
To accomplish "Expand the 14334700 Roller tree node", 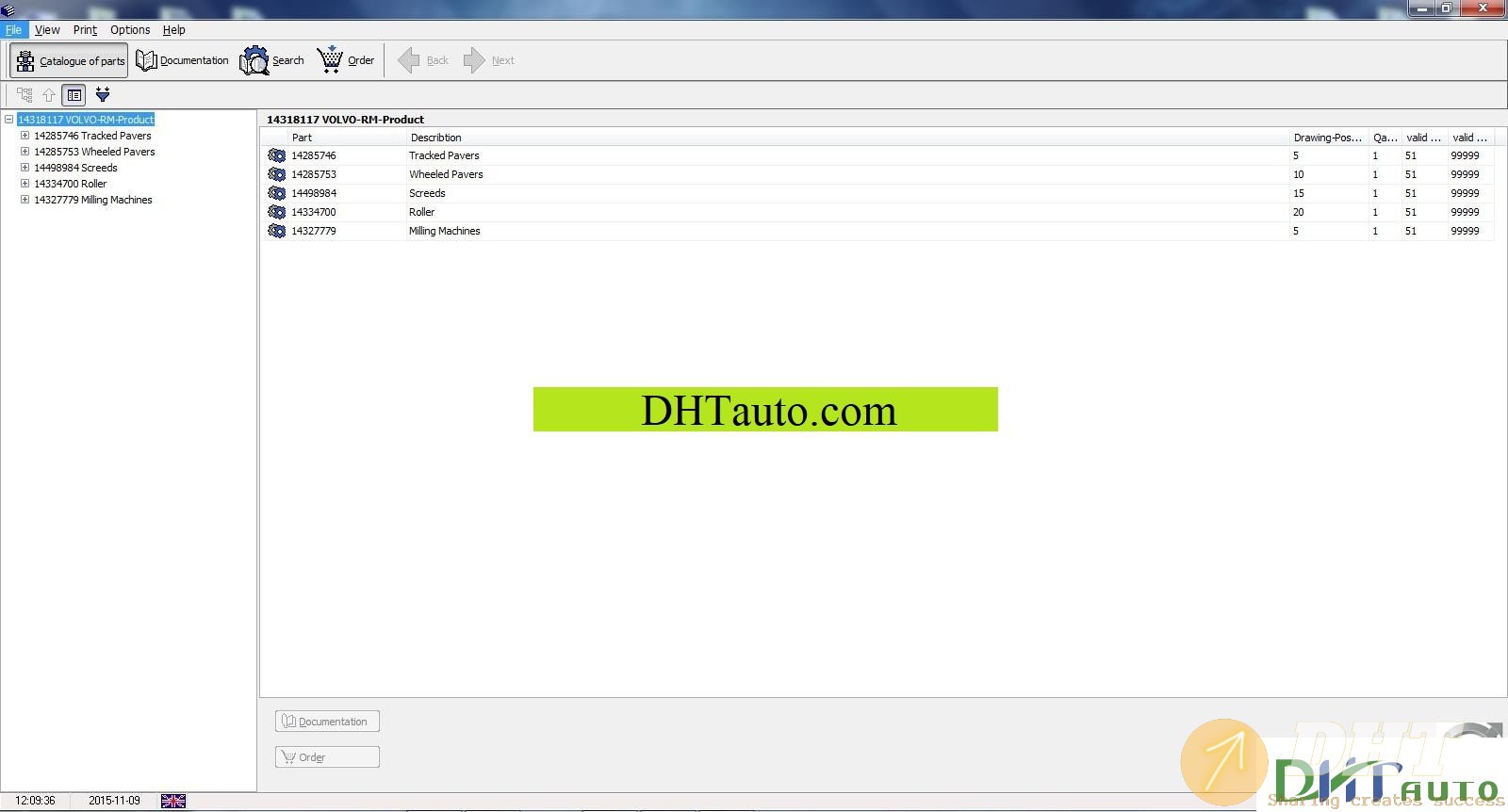I will click(25, 184).
